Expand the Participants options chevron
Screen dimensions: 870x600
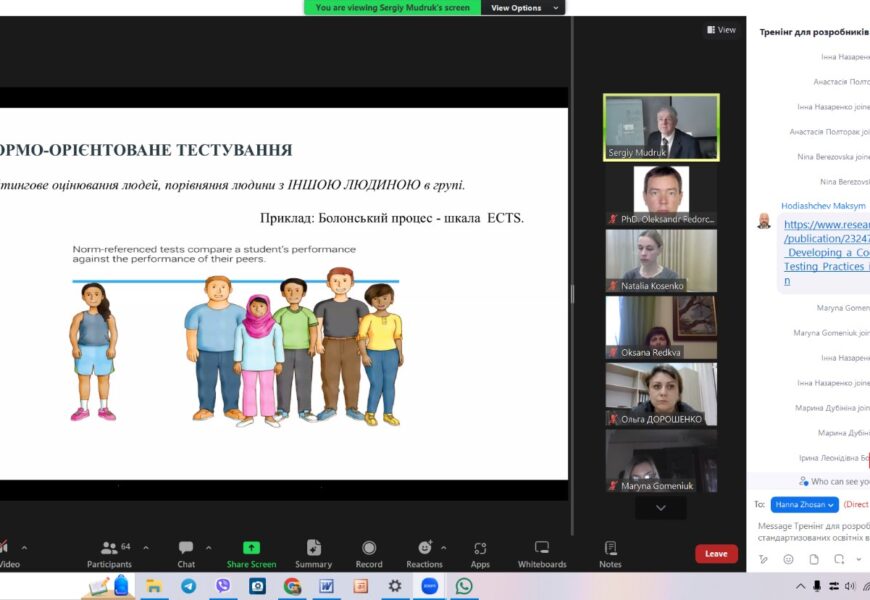click(146, 548)
